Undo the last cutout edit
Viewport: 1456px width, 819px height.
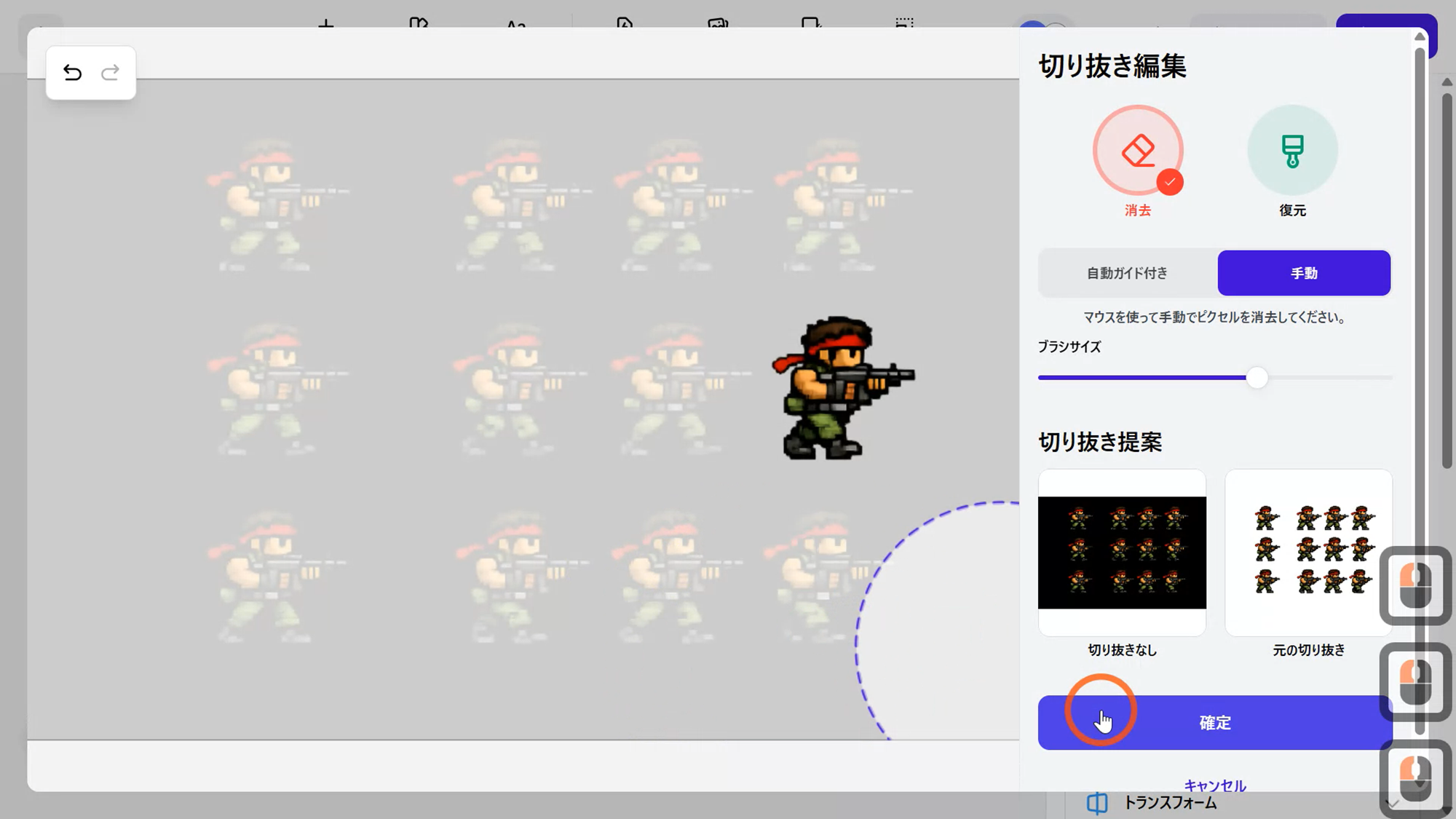[x=72, y=73]
